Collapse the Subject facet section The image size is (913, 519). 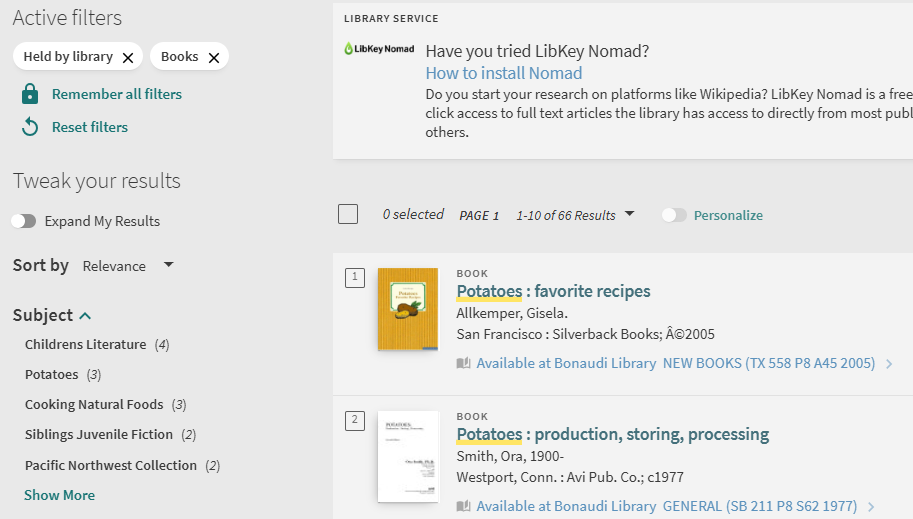(x=85, y=316)
